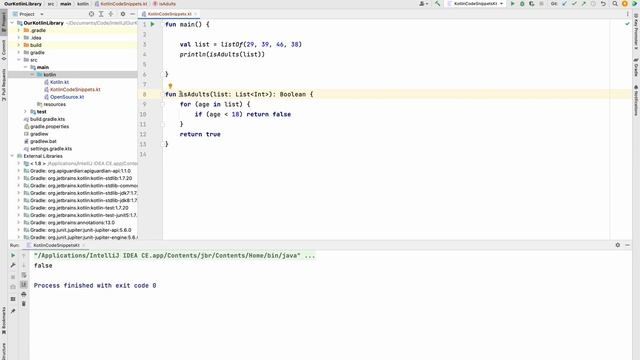Image resolution: width=640 pixels, height=360 pixels.
Task: Expand the .idea folder
Action: click(x=19, y=38)
